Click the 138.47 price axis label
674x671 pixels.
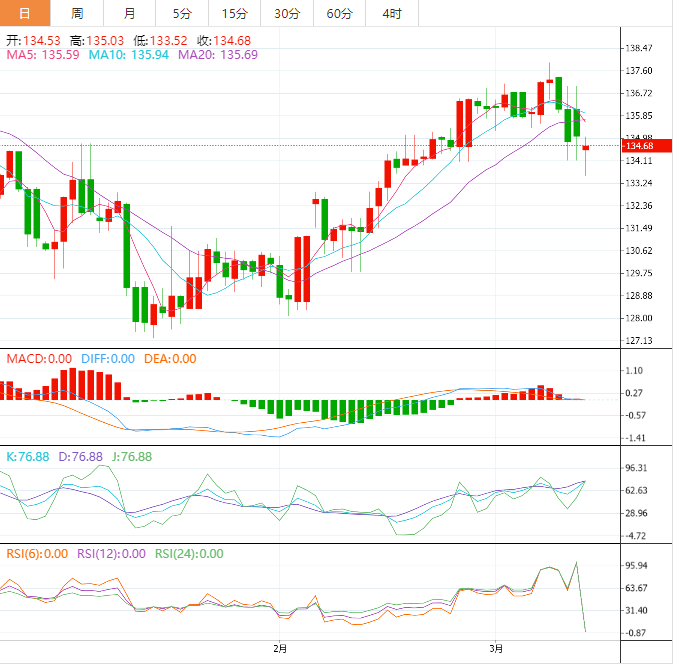[x=639, y=48]
